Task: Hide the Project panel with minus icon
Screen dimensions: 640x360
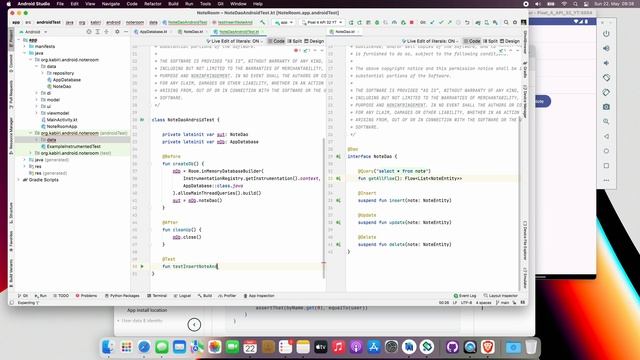Action: click(x=126, y=31)
